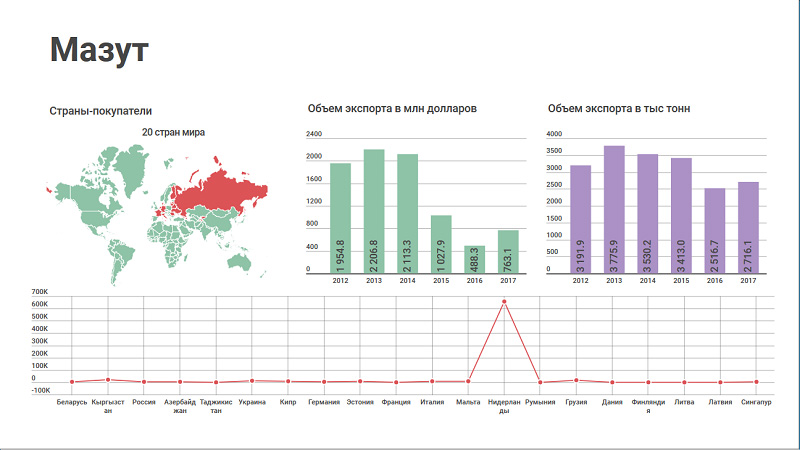Click the 2014 purple bar labeled 3 530.2
800x450 pixels.
tap(648, 214)
